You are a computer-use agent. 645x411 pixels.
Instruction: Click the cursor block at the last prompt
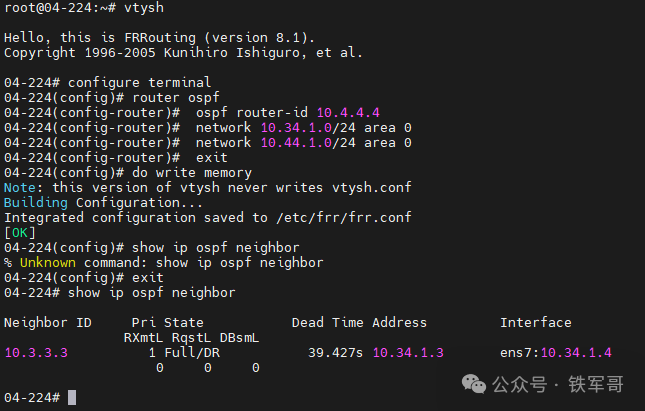[x=72, y=398]
